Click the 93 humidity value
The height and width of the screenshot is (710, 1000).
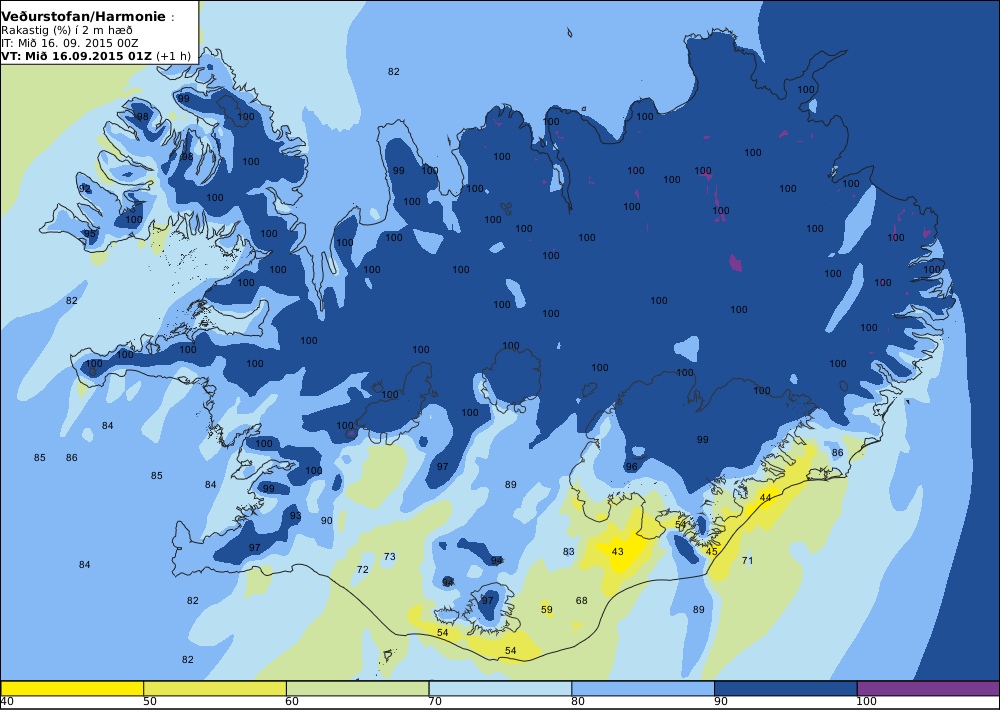coord(295,515)
